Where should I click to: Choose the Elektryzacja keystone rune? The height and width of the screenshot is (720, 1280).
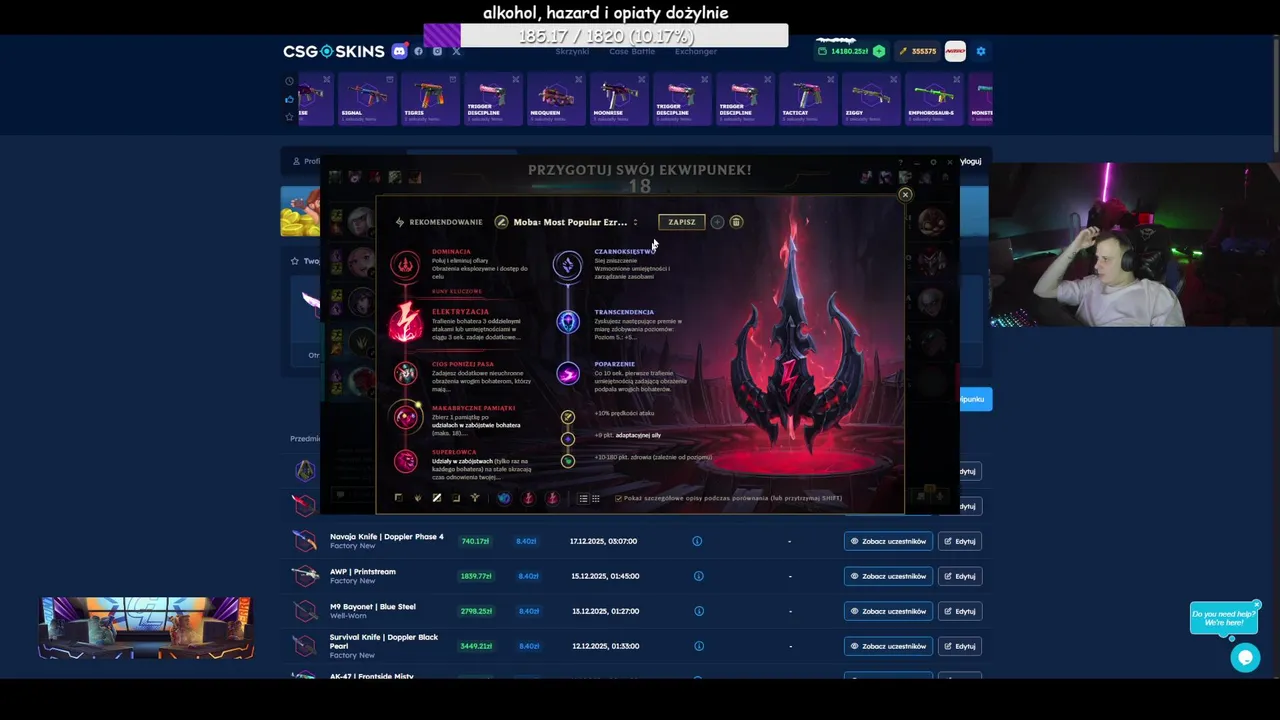406,323
